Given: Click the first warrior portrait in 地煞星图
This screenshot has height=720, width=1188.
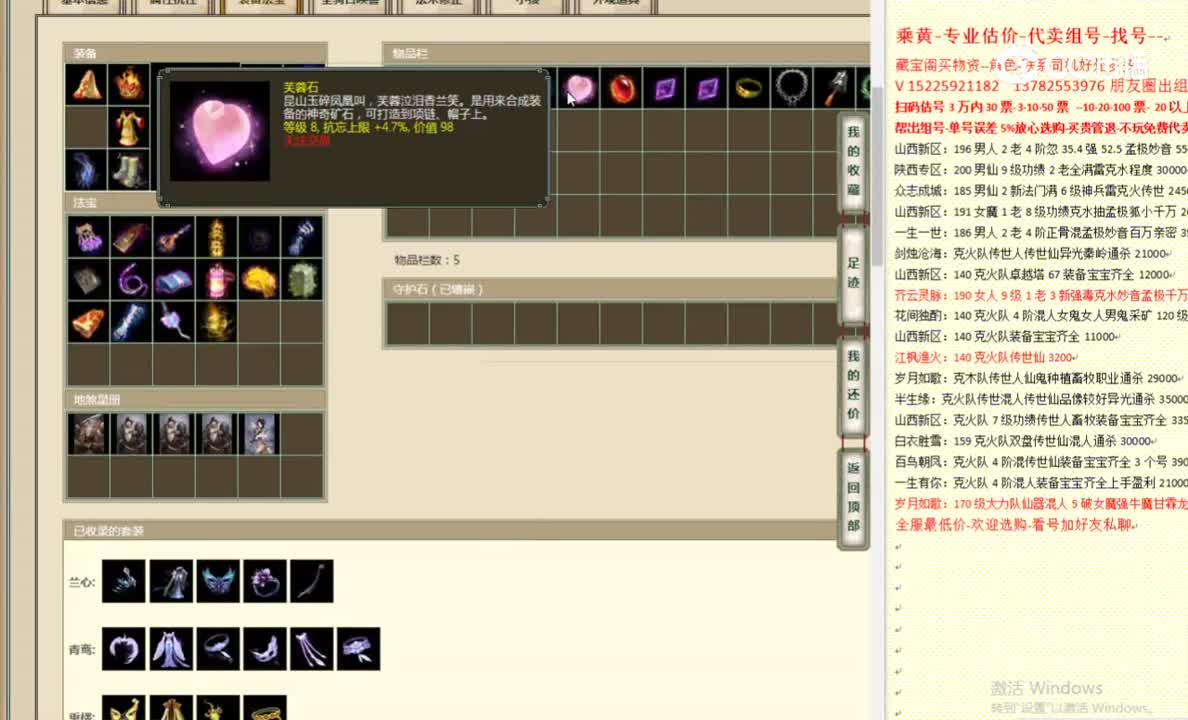Looking at the screenshot, I should pyautogui.click(x=88, y=434).
